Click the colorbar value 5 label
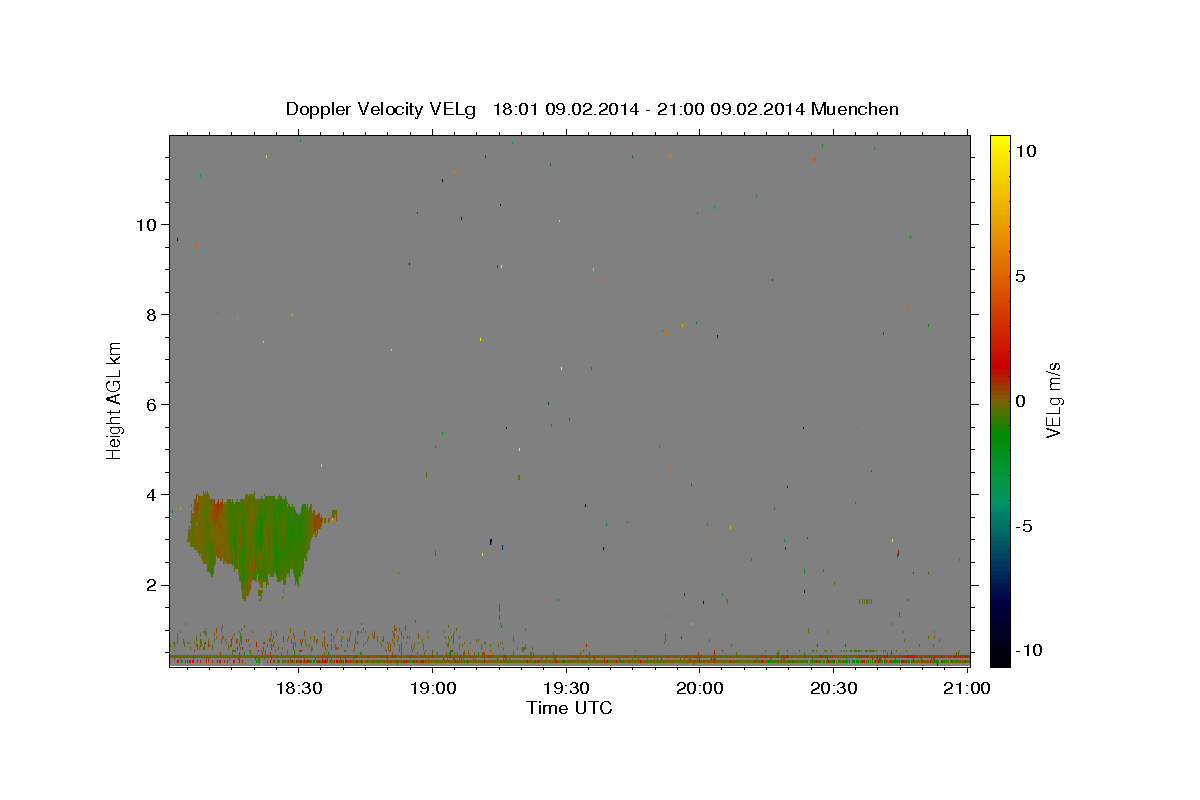This screenshot has width=1200, height=800. (x=1020, y=276)
